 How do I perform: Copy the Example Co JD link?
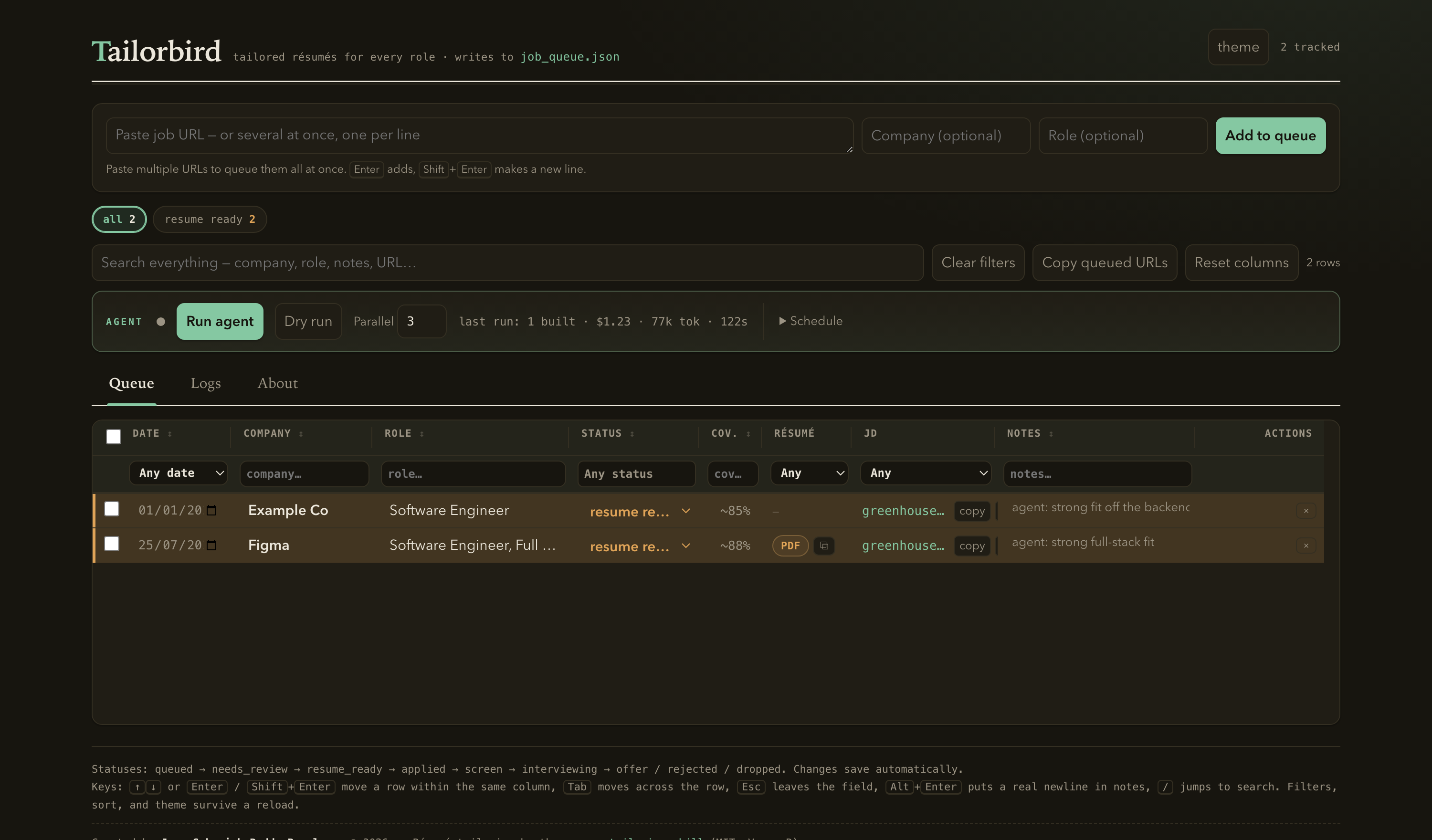[x=972, y=511]
